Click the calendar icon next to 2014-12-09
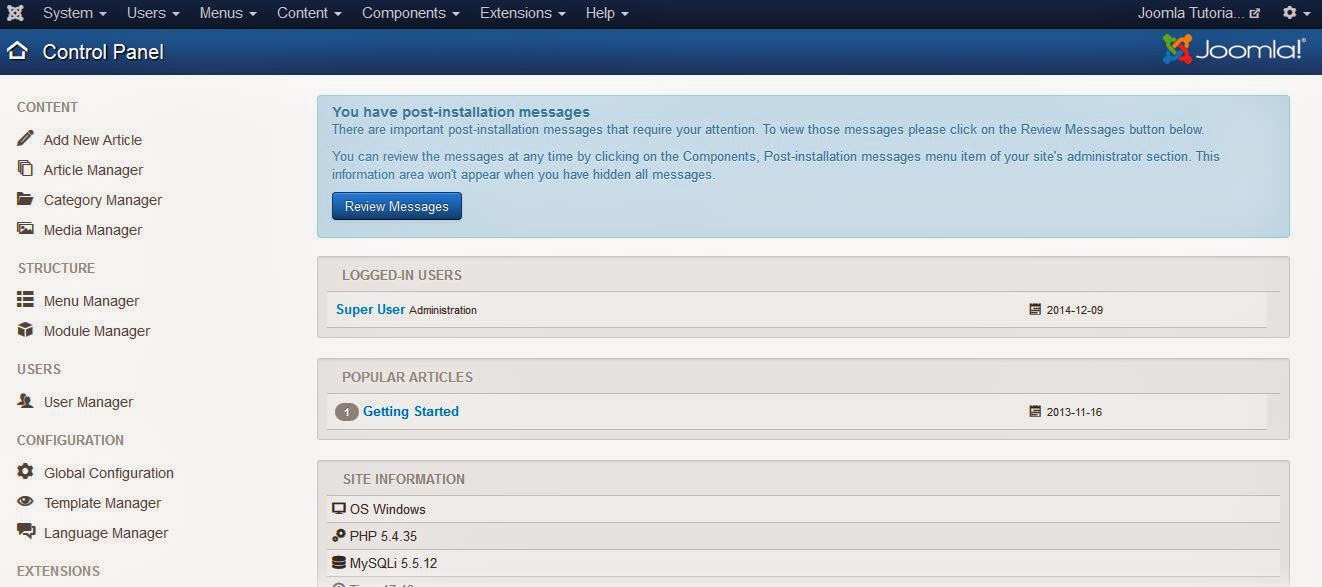Screen dimensions: 1322x587 1035,310
